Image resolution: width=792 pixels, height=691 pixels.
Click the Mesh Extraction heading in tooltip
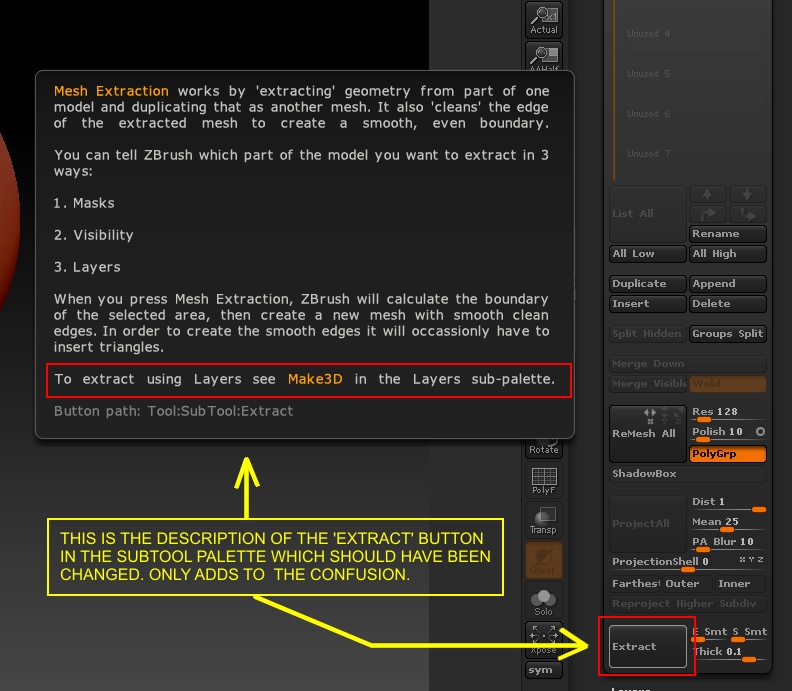[x=111, y=91]
